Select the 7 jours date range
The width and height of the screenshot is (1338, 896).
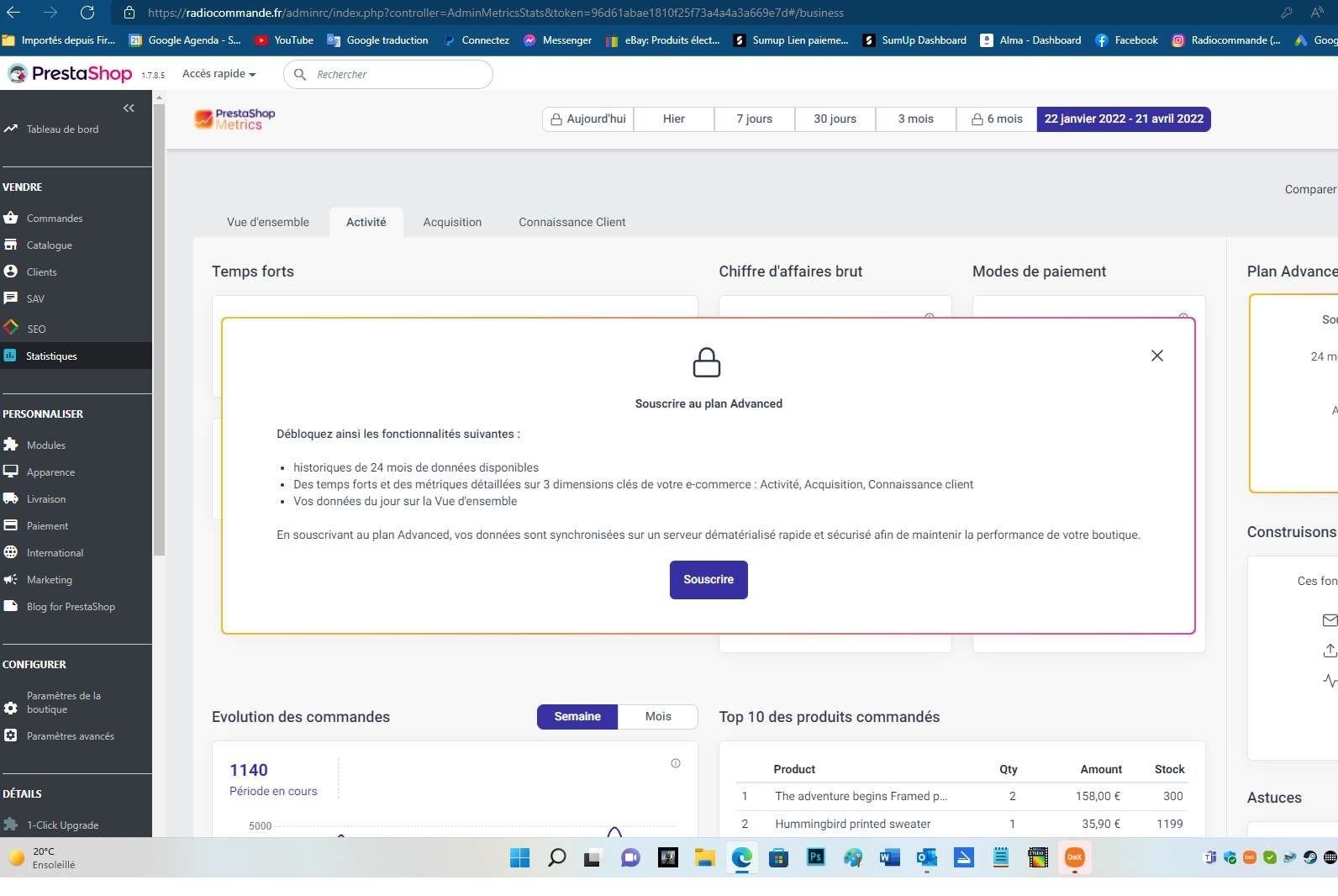tap(755, 119)
